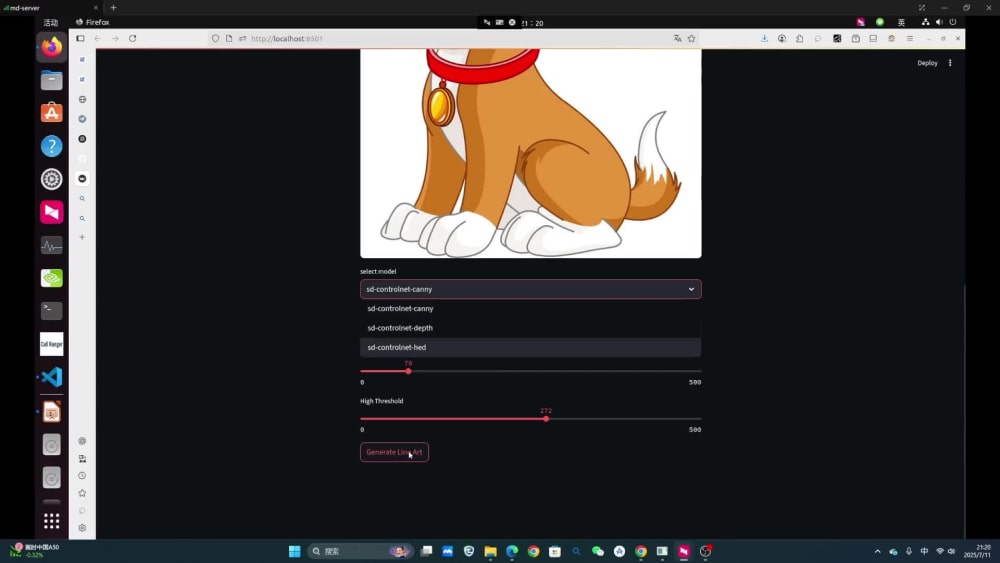
Task: Open Microsoft Edge from Windows taskbar
Action: coord(512,551)
